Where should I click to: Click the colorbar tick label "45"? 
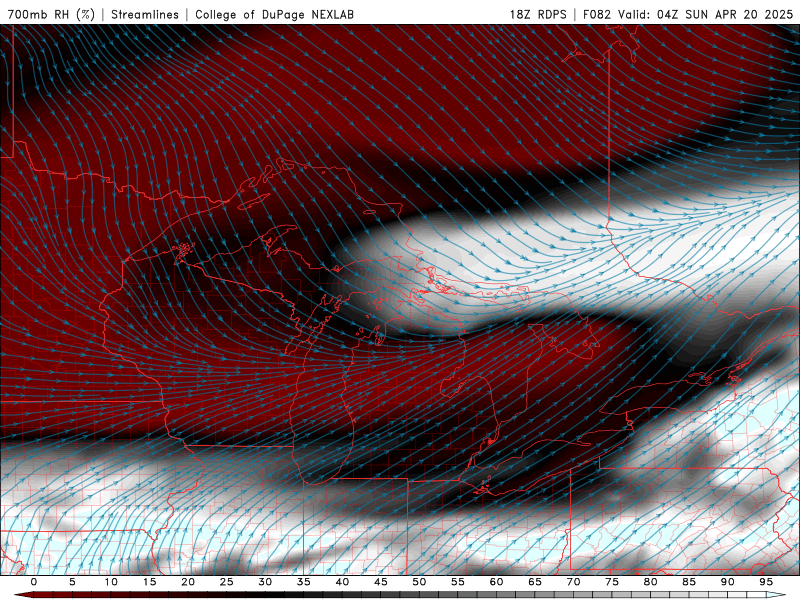pos(381,582)
